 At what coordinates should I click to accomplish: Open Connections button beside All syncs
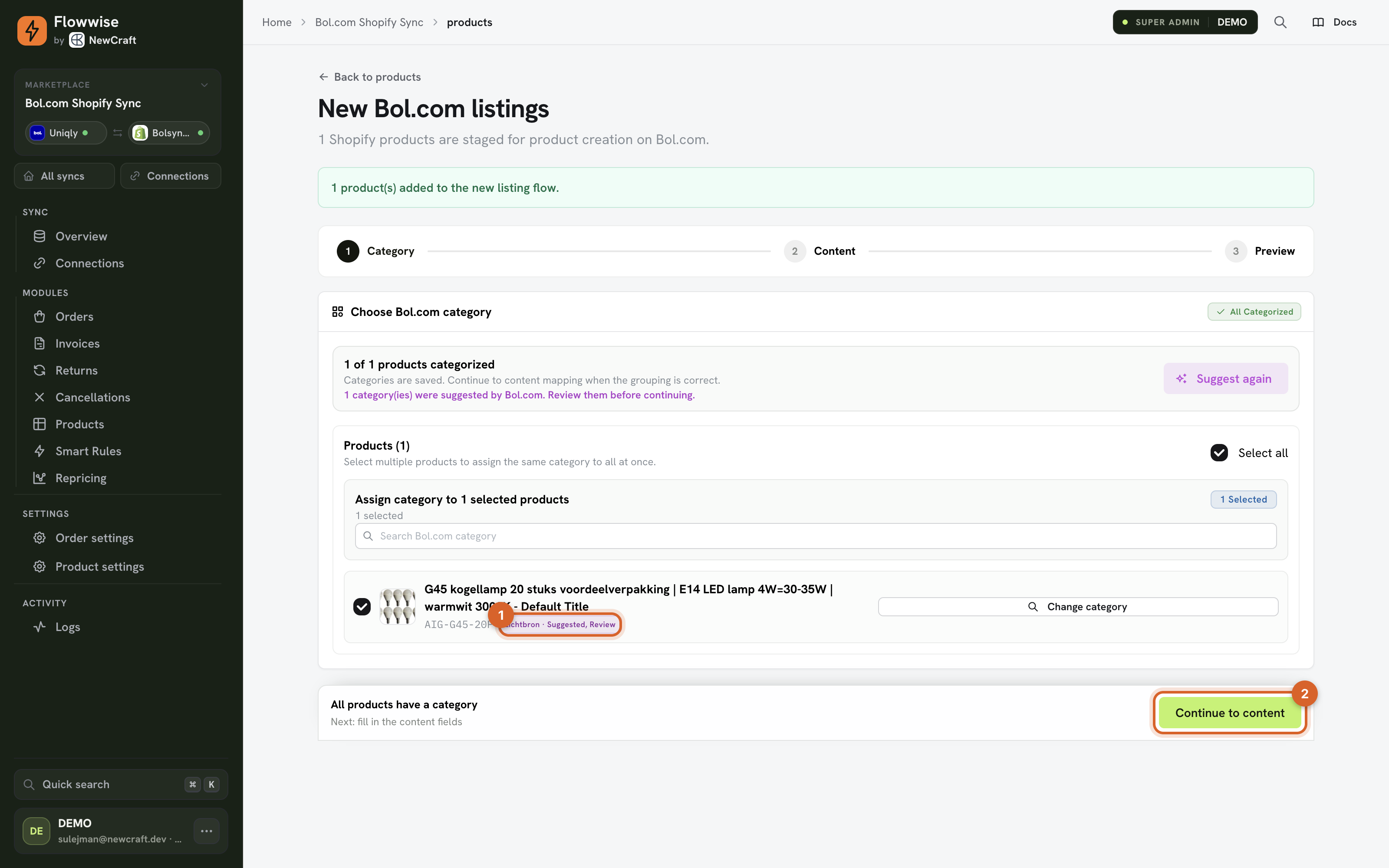(171, 176)
